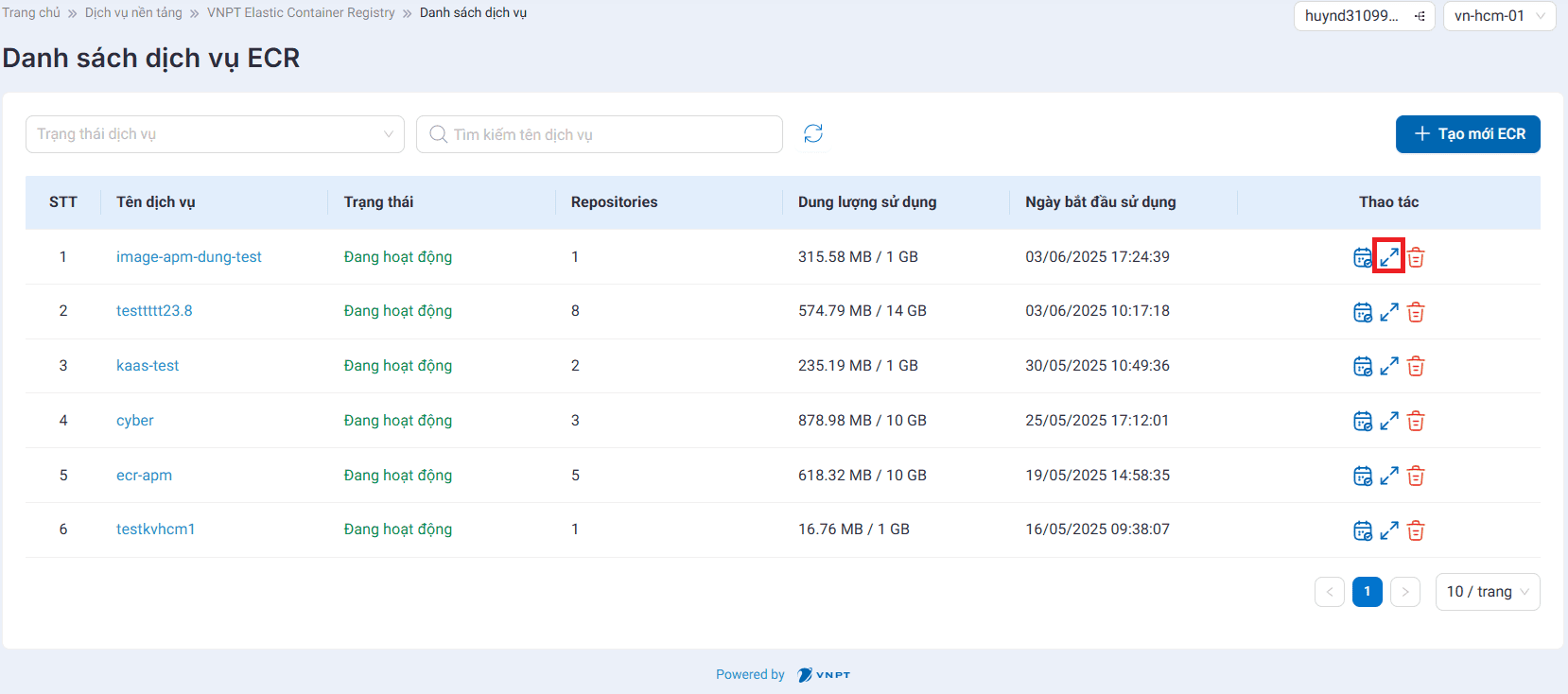Click resize icon for image-apm-dung-test

[x=1388, y=257]
